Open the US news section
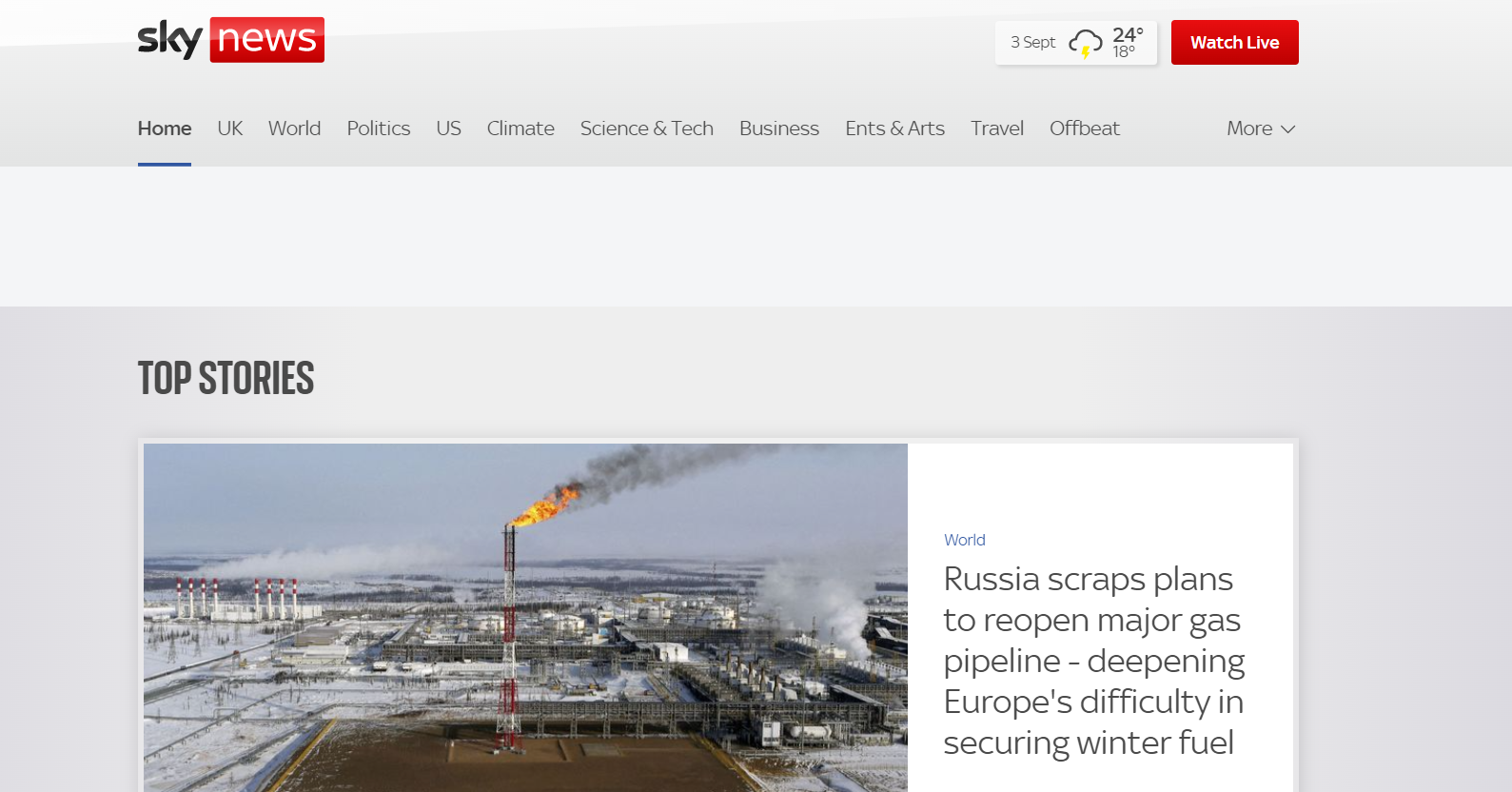 point(448,129)
